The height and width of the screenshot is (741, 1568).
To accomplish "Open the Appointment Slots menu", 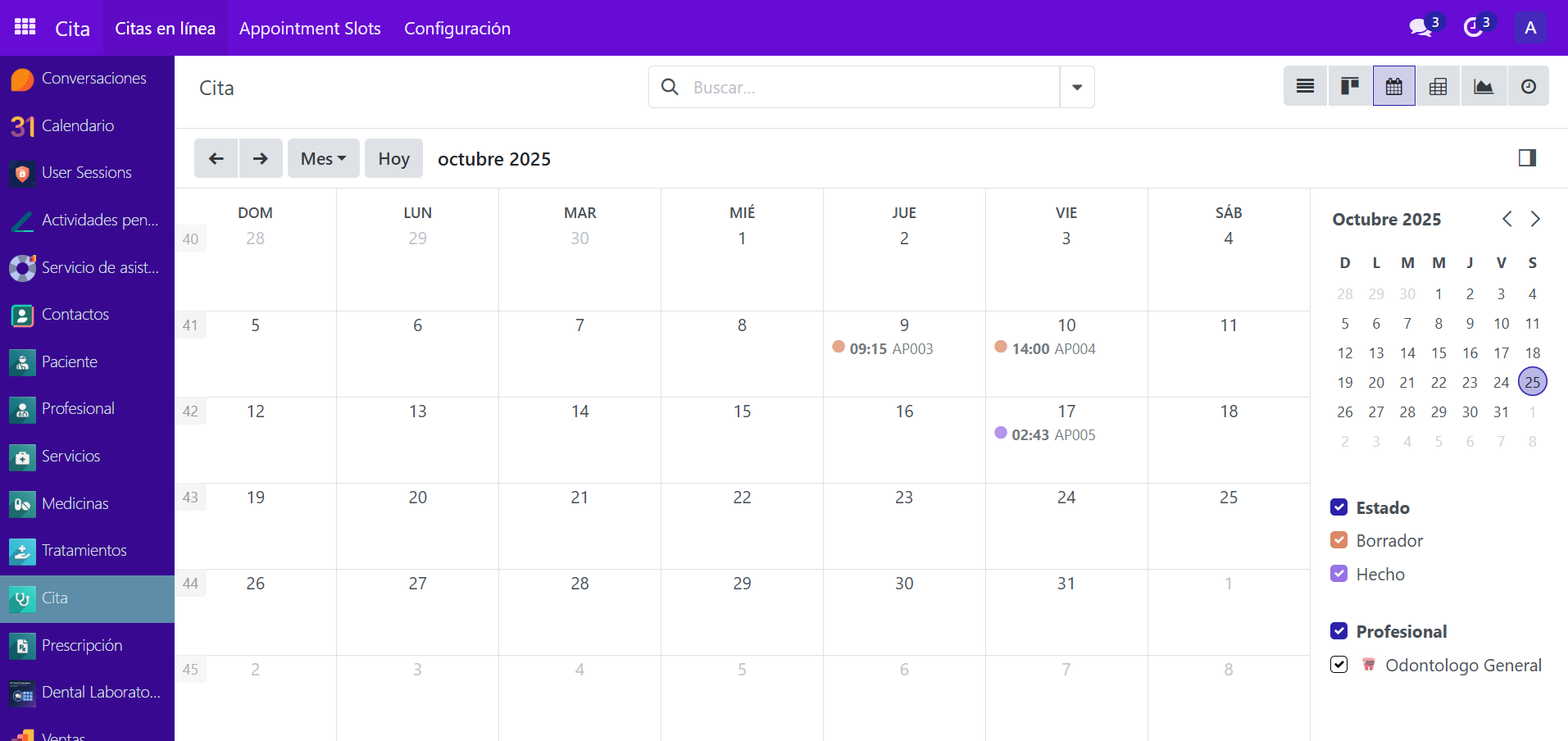I will [310, 27].
